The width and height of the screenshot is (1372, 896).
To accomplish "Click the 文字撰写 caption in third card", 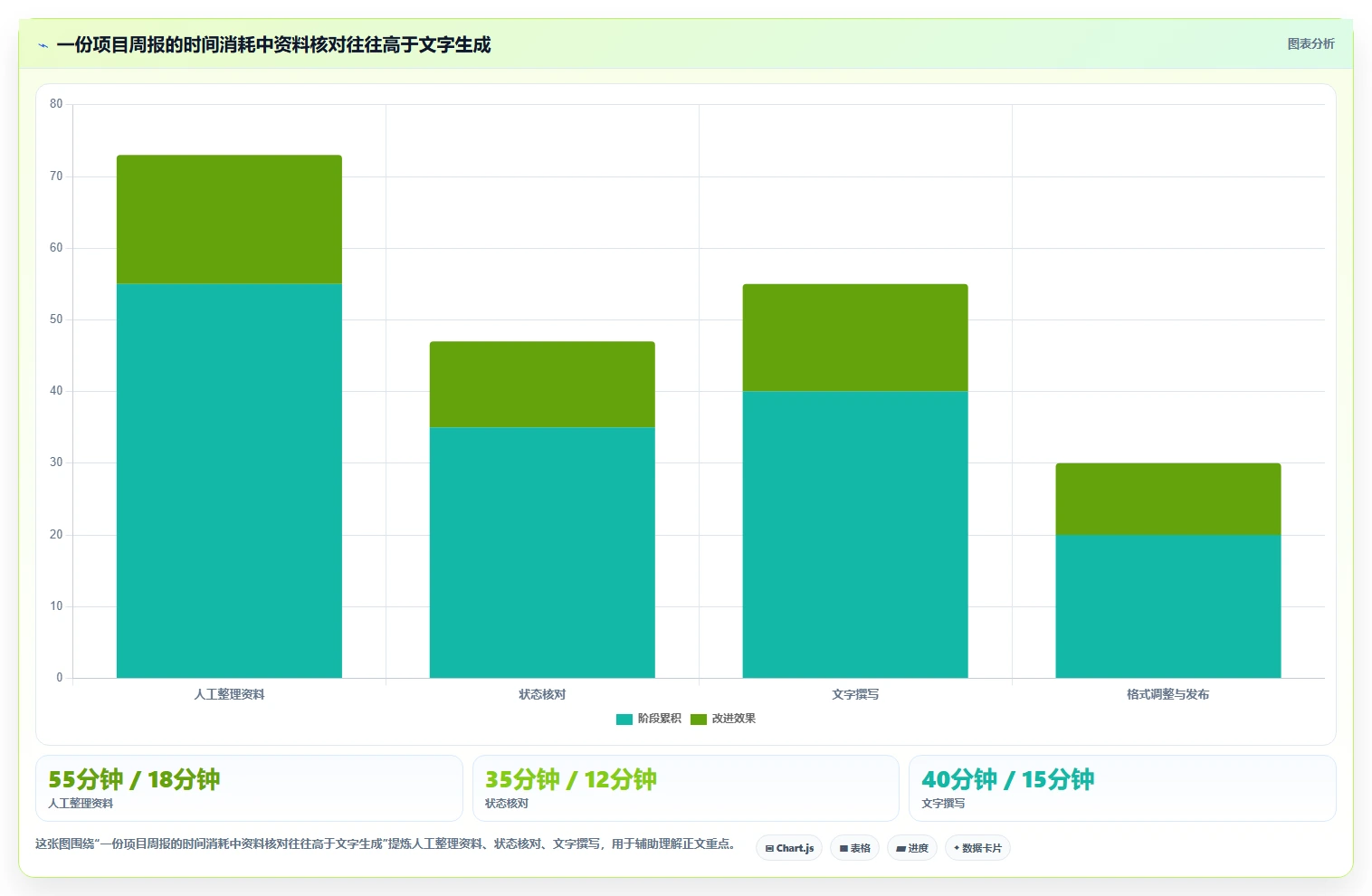I will 943,804.
